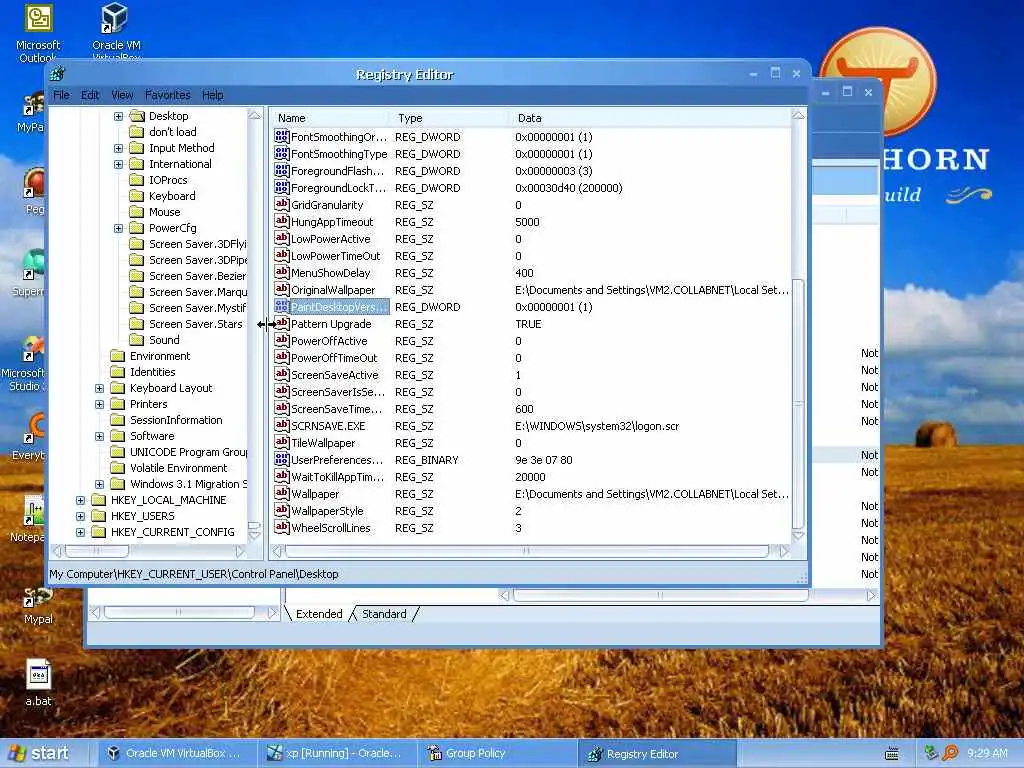
Task: Select the PowerOffTimeOut value name
Action: [x=334, y=358]
